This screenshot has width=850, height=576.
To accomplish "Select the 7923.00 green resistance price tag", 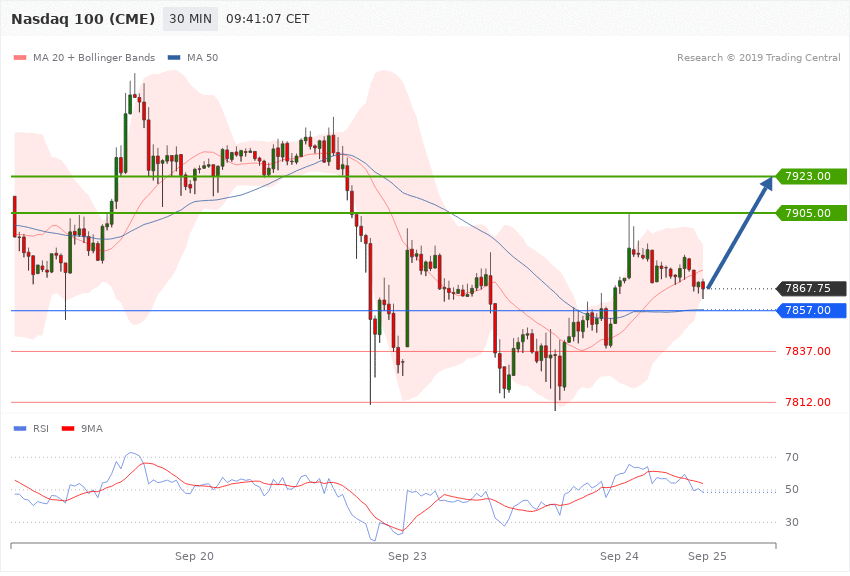I will (x=810, y=176).
